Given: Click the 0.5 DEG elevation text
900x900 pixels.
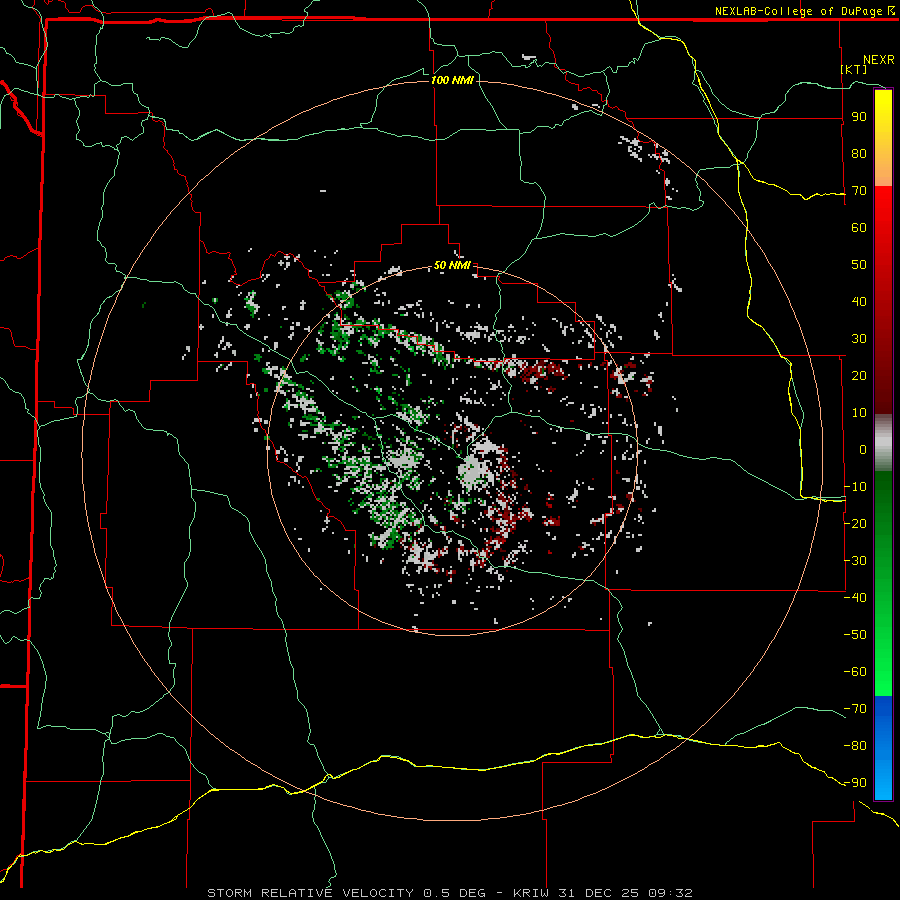Looking at the screenshot, I should click(x=455, y=893).
